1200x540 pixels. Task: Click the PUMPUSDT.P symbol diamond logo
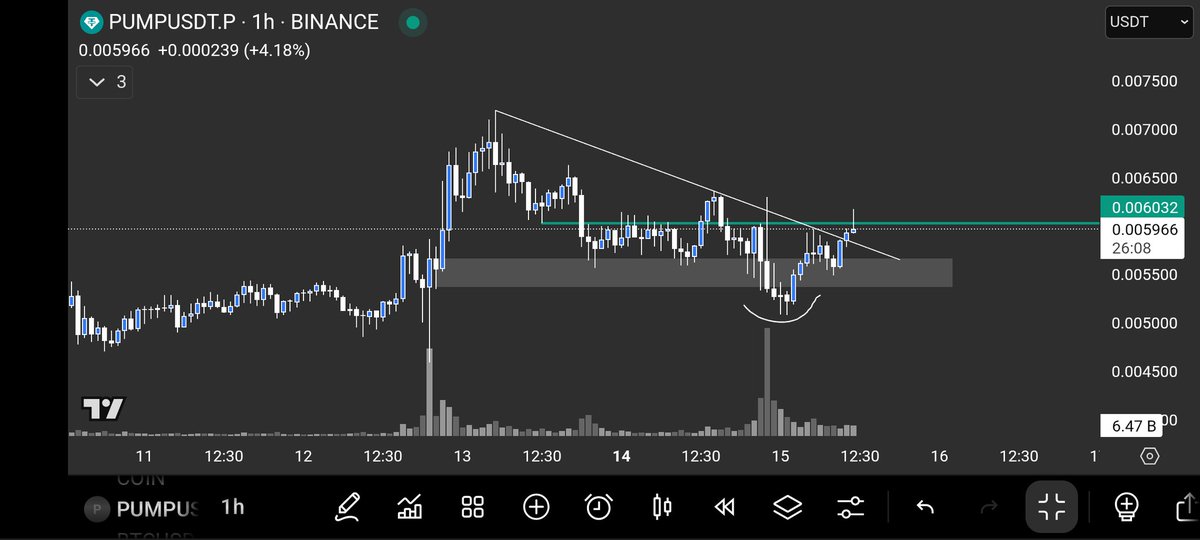[x=91, y=22]
